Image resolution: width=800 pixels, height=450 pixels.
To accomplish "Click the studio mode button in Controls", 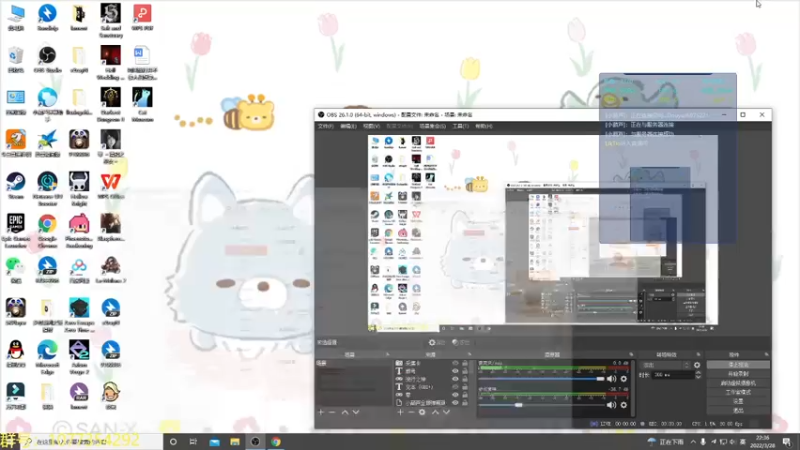I will tap(738, 392).
